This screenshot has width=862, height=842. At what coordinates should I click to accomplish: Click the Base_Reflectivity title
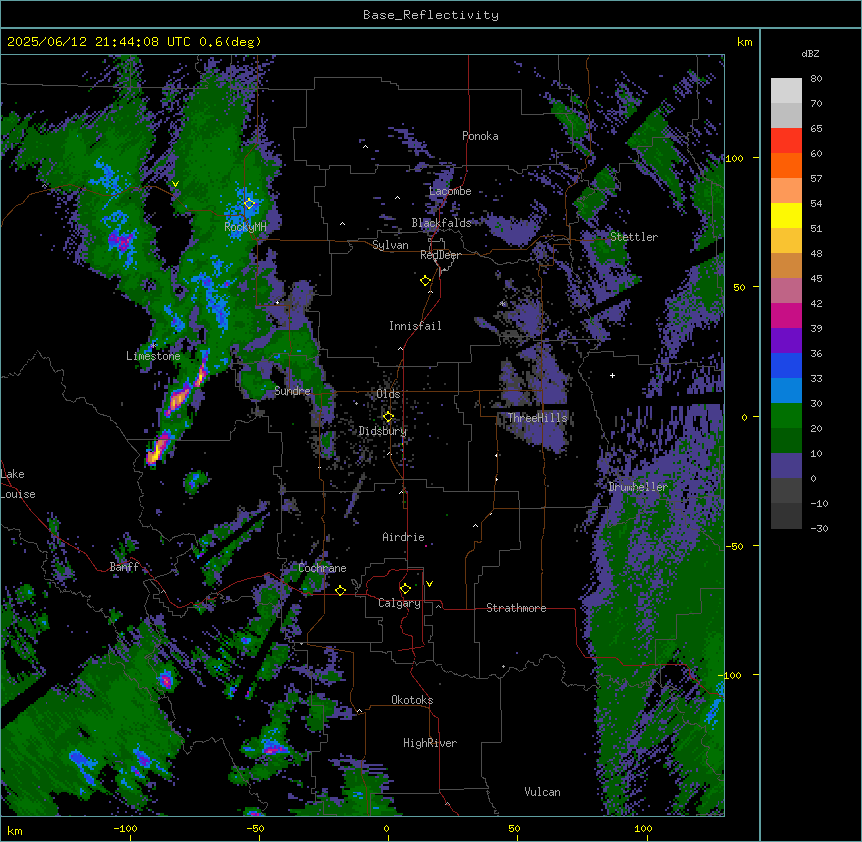point(431,15)
